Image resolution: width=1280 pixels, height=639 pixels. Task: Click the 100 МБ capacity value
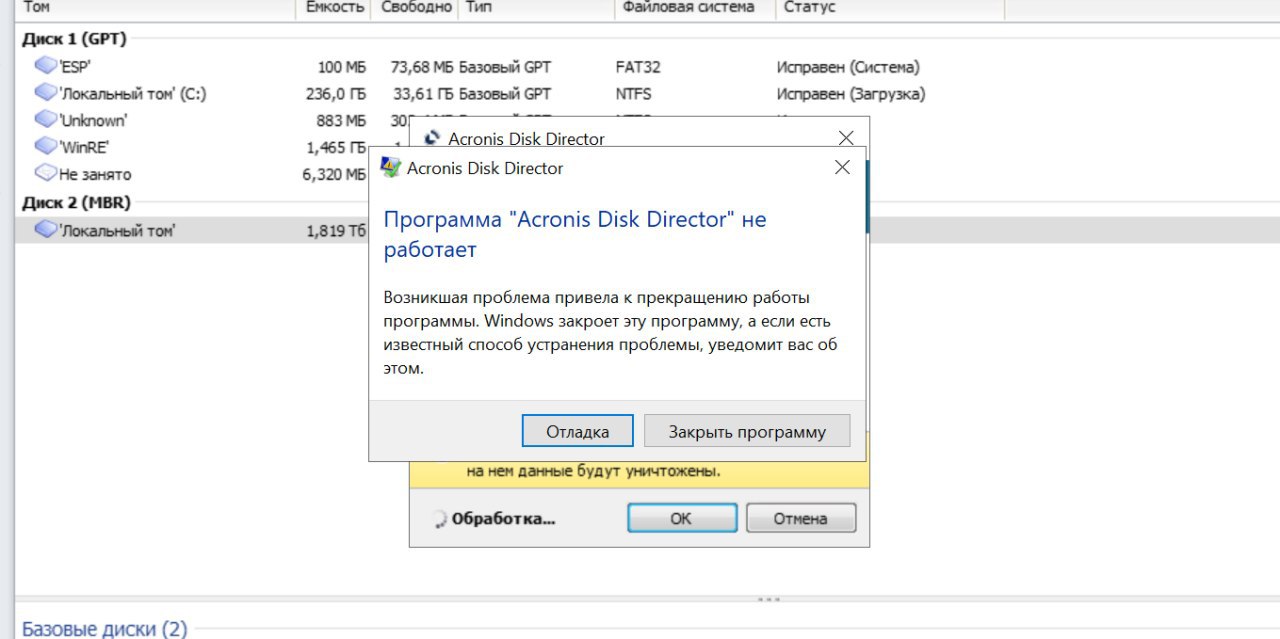(342, 67)
